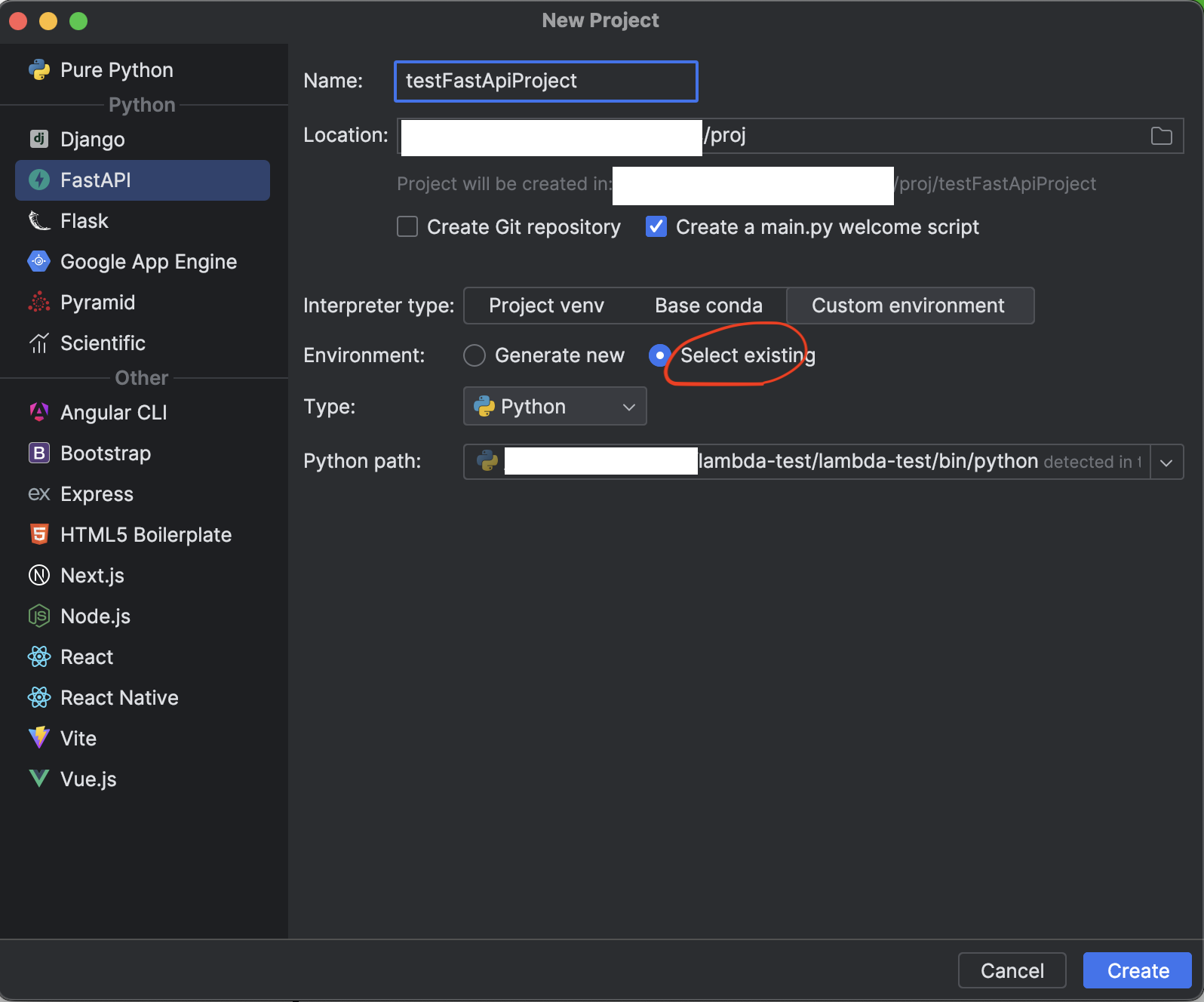Select the Generate new radio button
Viewport: 1204px width, 1002px height.
tap(475, 355)
